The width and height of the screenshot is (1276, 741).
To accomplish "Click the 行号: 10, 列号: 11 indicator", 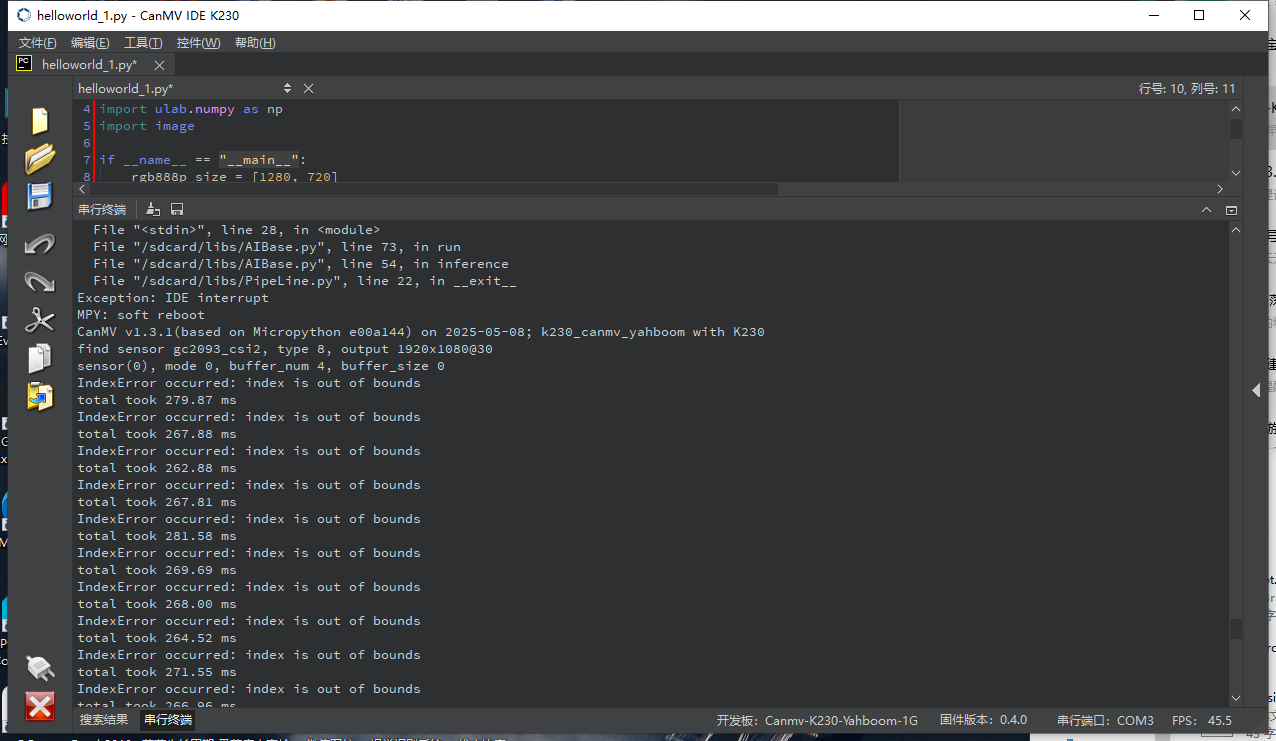I will [x=1187, y=88].
